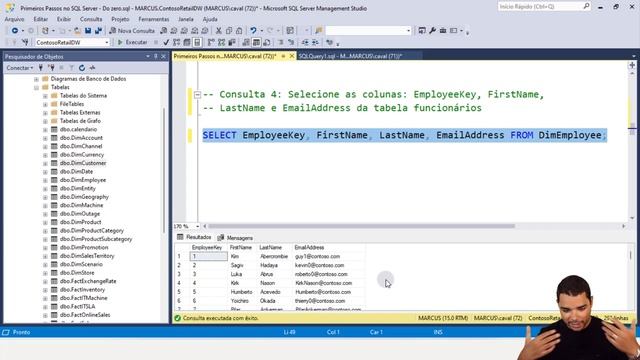Viewport: 640px width, 360px height.
Task: Expand Diagramas de Banco de Dados node
Action: pos(36,79)
